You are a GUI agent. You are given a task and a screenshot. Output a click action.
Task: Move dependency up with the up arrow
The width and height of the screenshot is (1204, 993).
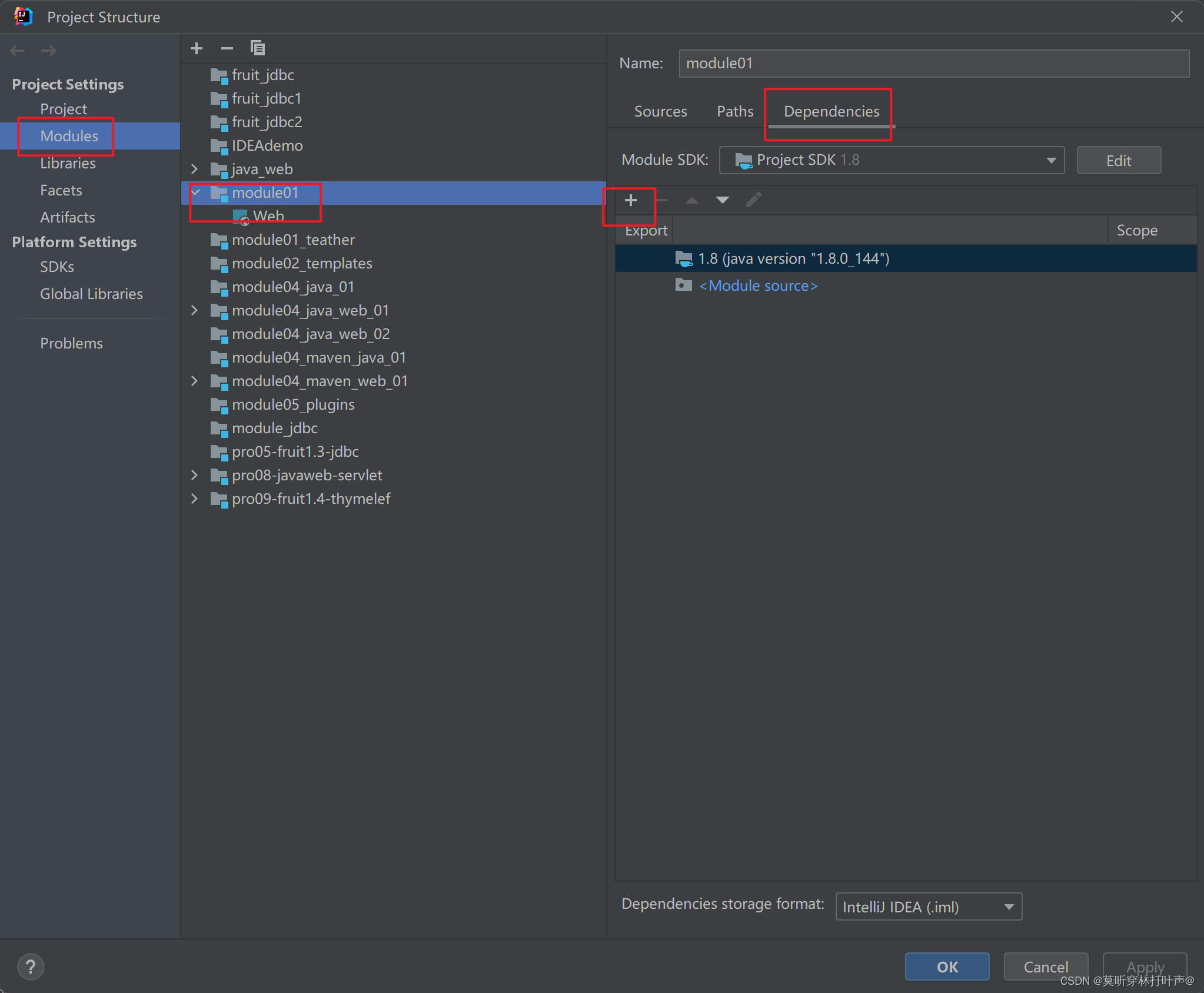(692, 200)
